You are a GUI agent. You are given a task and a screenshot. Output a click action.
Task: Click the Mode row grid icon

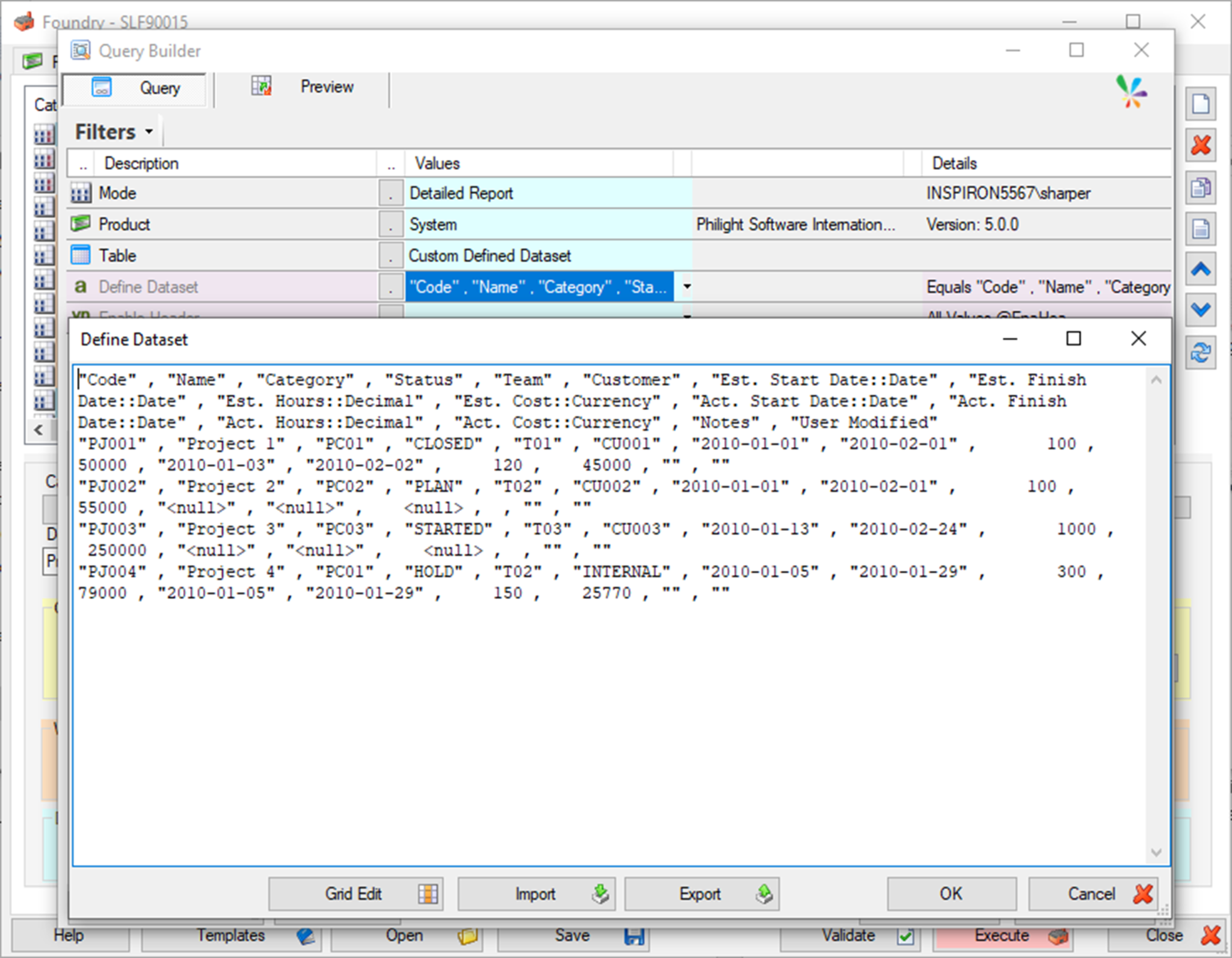pos(81,193)
